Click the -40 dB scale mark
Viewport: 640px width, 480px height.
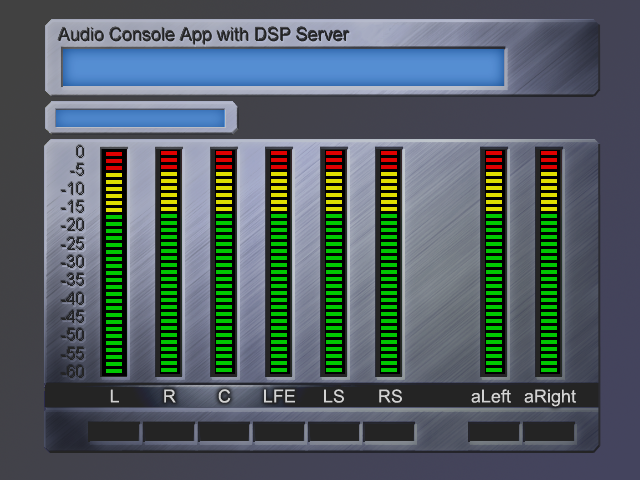(x=73, y=298)
